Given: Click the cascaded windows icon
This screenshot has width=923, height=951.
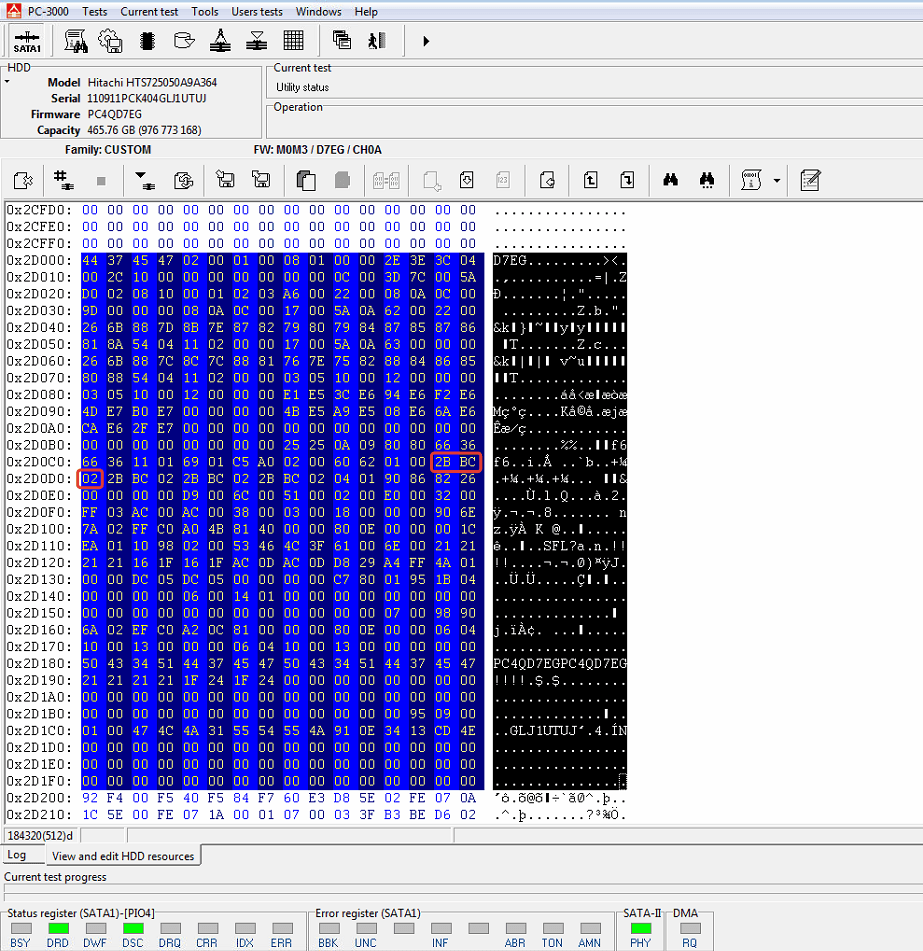Looking at the screenshot, I should coord(342,41).
